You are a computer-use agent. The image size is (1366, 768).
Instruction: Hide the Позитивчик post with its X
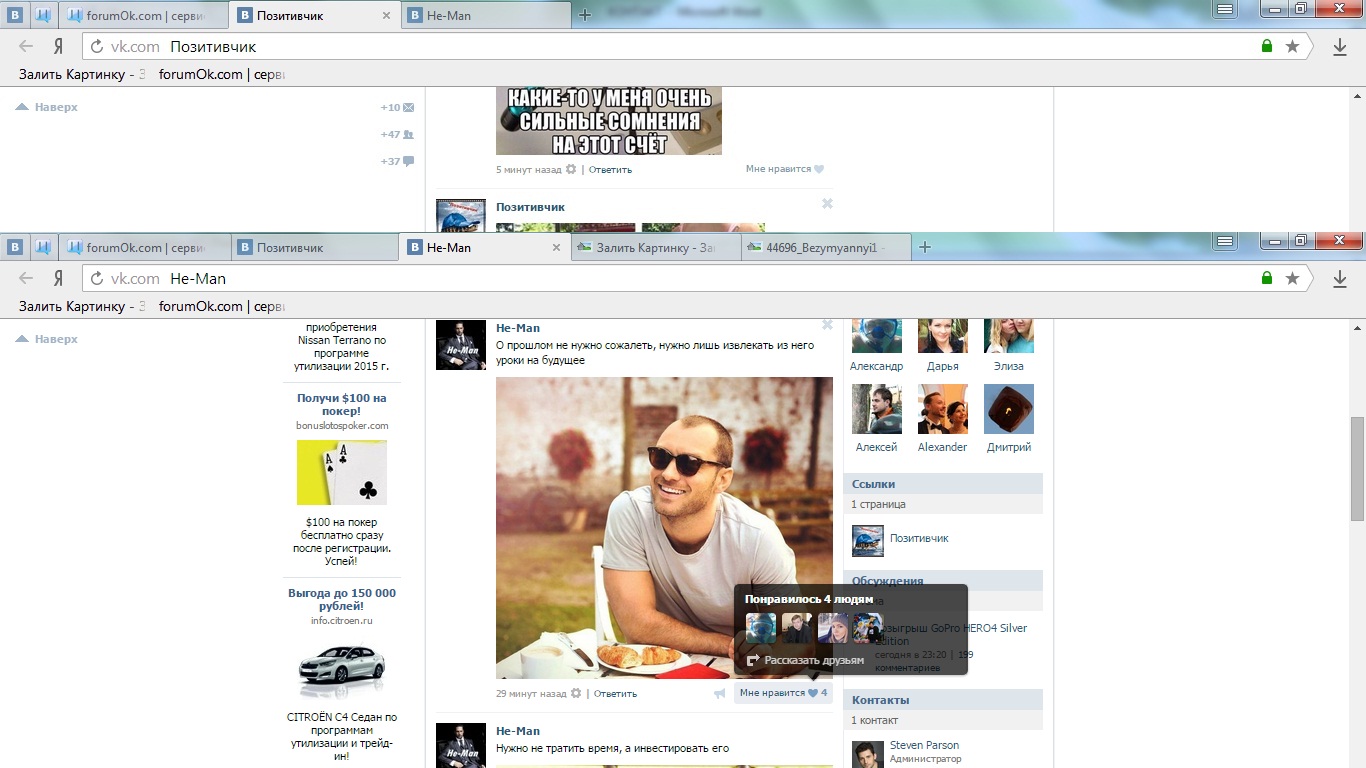click(827, 203)
